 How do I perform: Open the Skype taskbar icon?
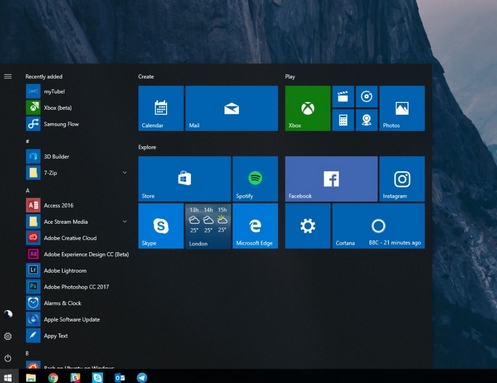pos(97,377)
